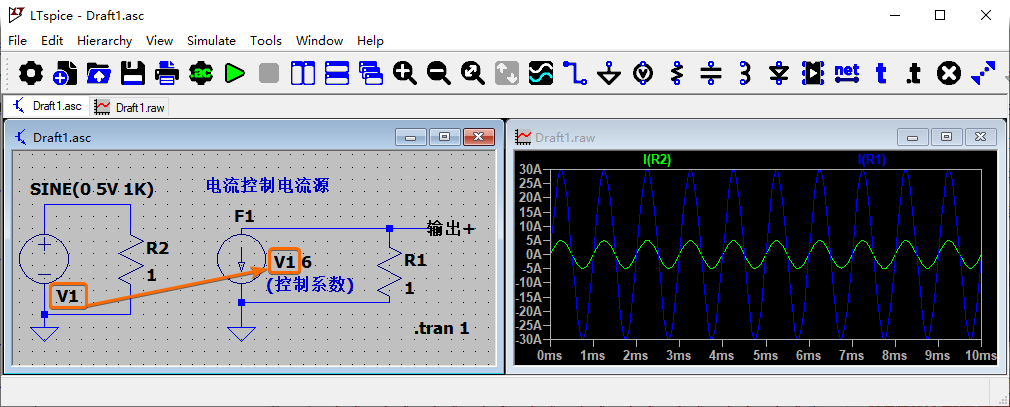1010x407 pixels.
Task: Place an inductor component
Action: coord(745,73)
